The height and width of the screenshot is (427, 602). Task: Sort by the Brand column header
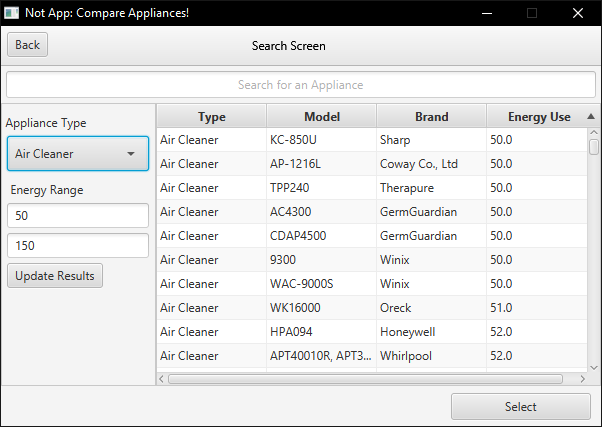pyautogui.click(x=432, y=116)
